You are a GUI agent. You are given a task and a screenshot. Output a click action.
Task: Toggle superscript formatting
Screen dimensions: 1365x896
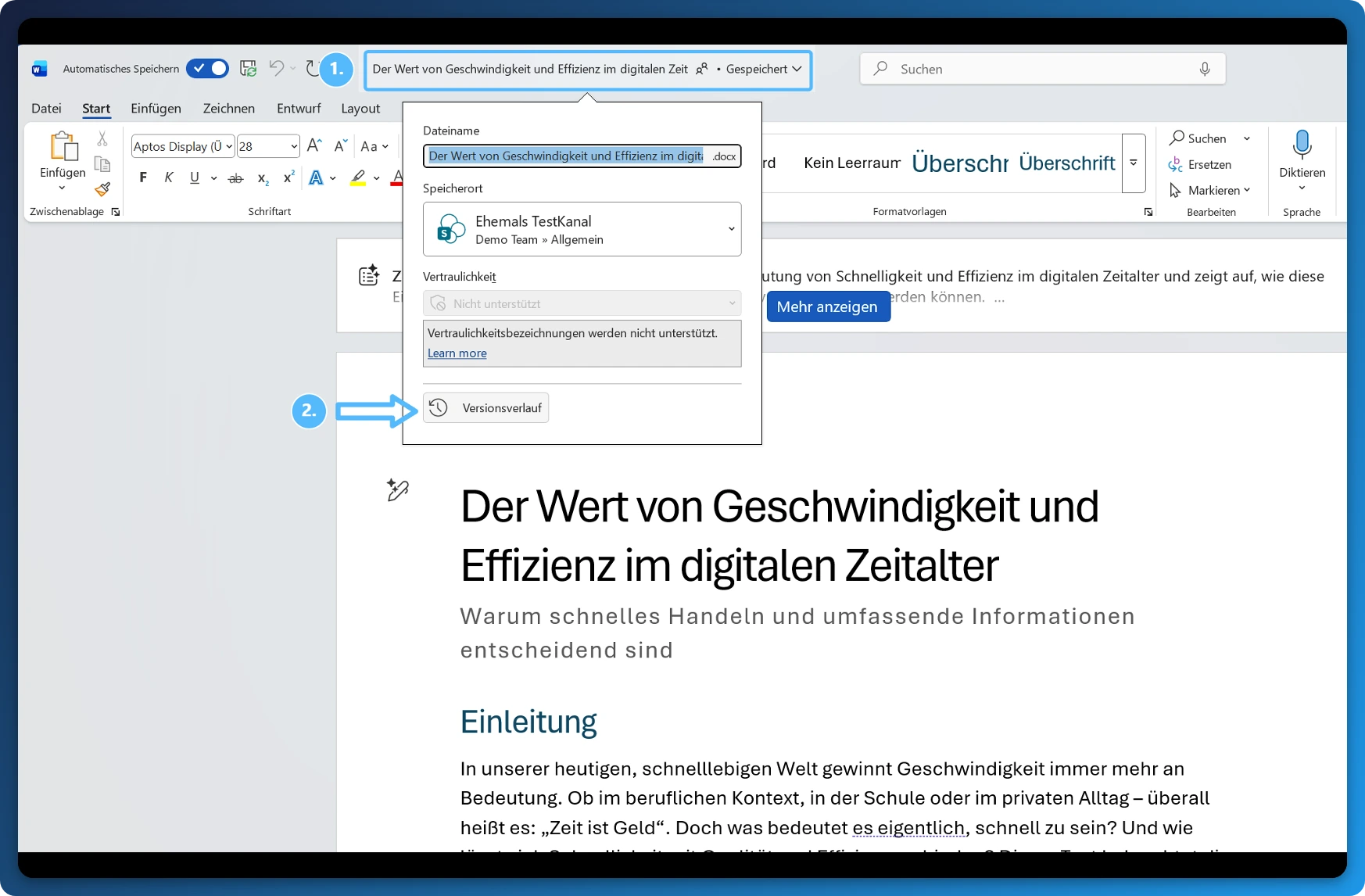point(288,177)
